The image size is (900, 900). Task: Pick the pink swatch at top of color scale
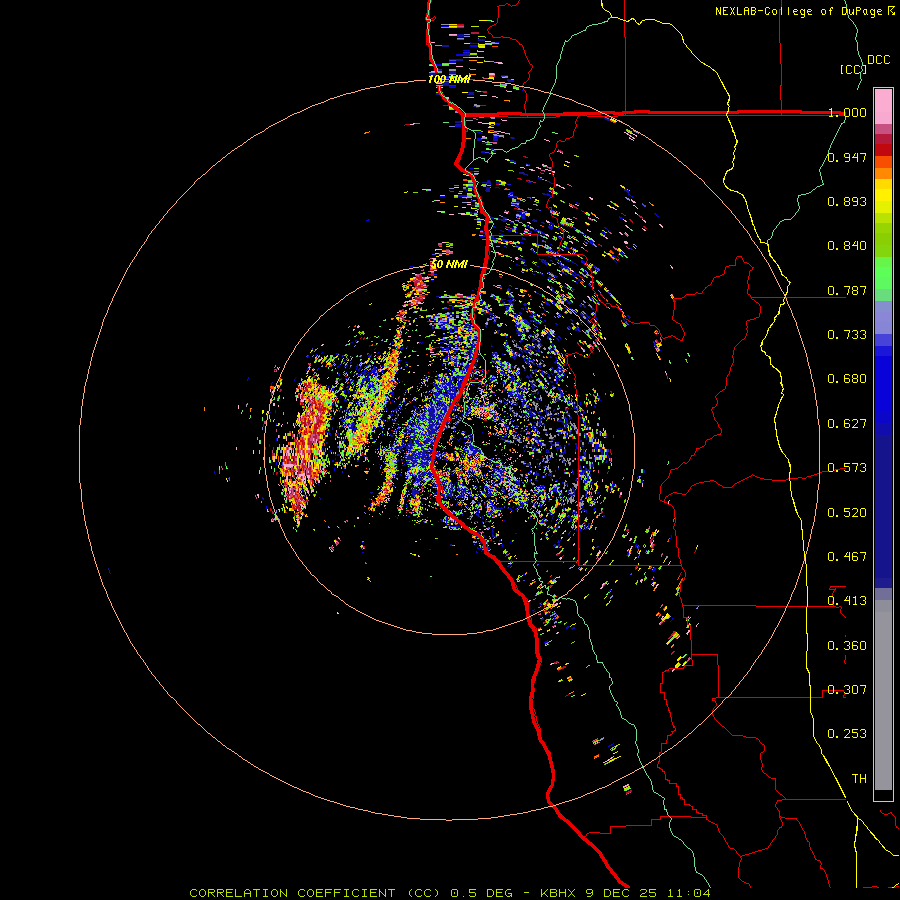pyautogui.click(x=883, y=104)
